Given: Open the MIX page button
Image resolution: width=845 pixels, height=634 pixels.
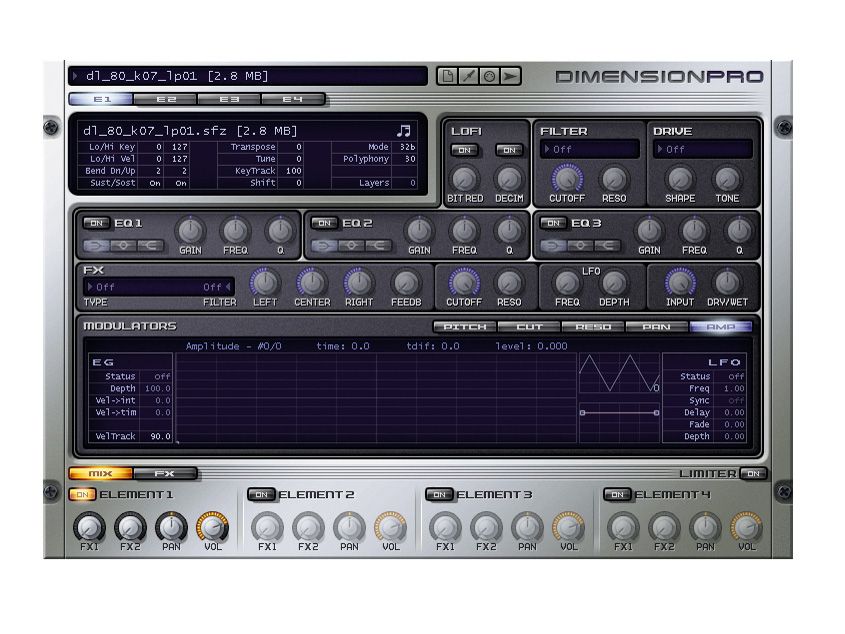Looking at the screenshot, I should (x=101, y=473).
